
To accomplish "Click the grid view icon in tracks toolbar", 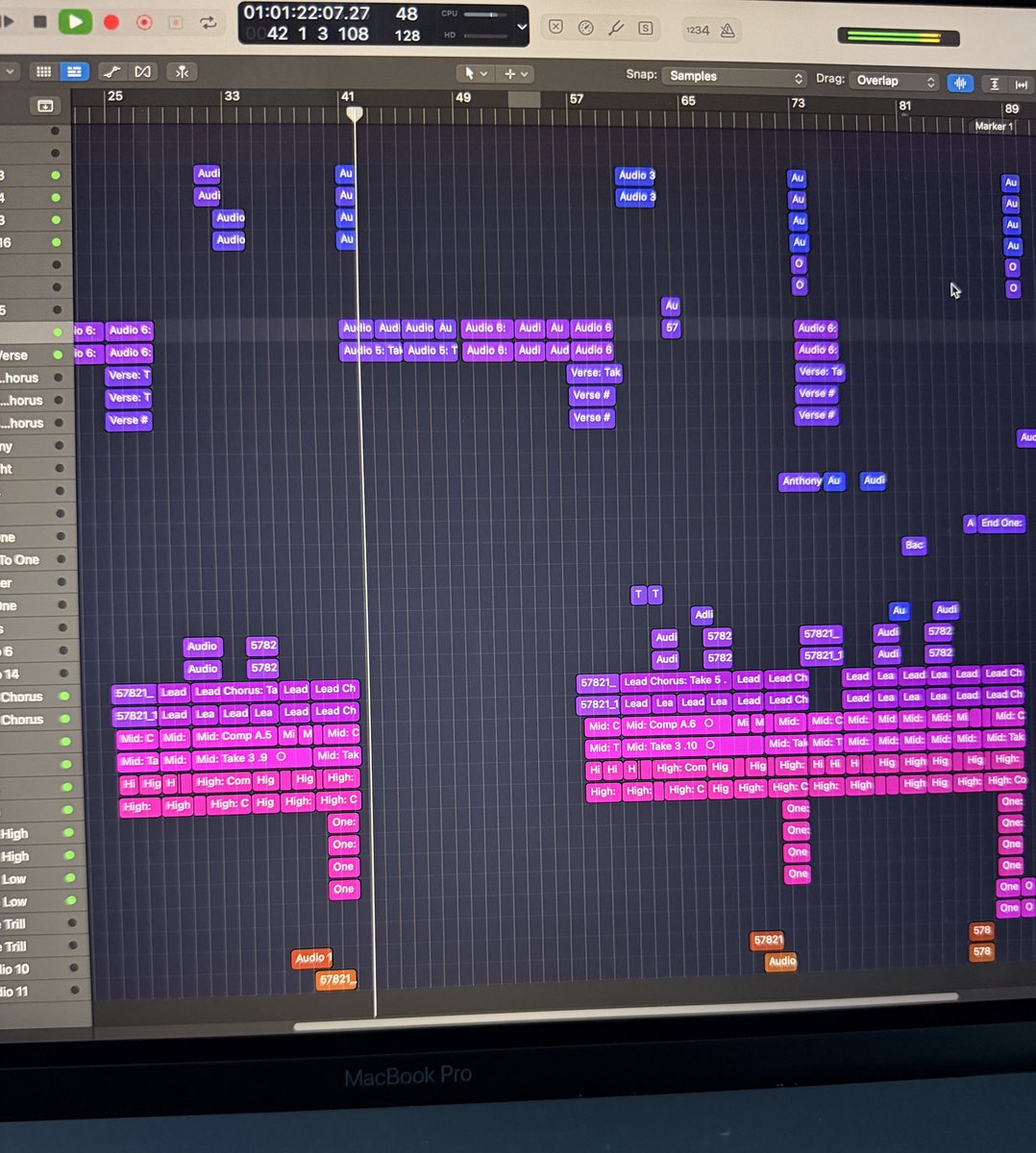I will [43, 71].
